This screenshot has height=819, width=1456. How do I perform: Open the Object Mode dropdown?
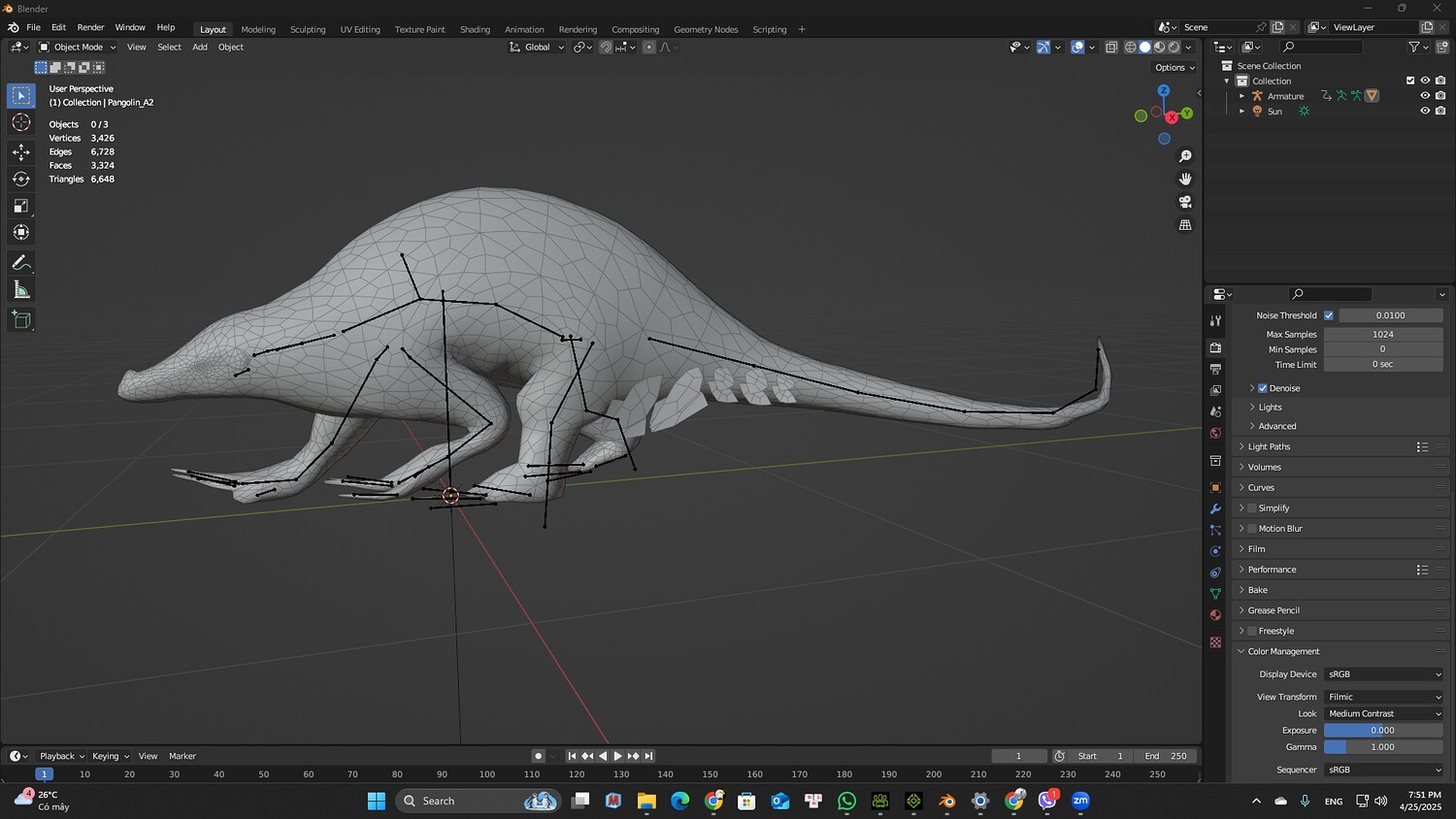[78, 48]
